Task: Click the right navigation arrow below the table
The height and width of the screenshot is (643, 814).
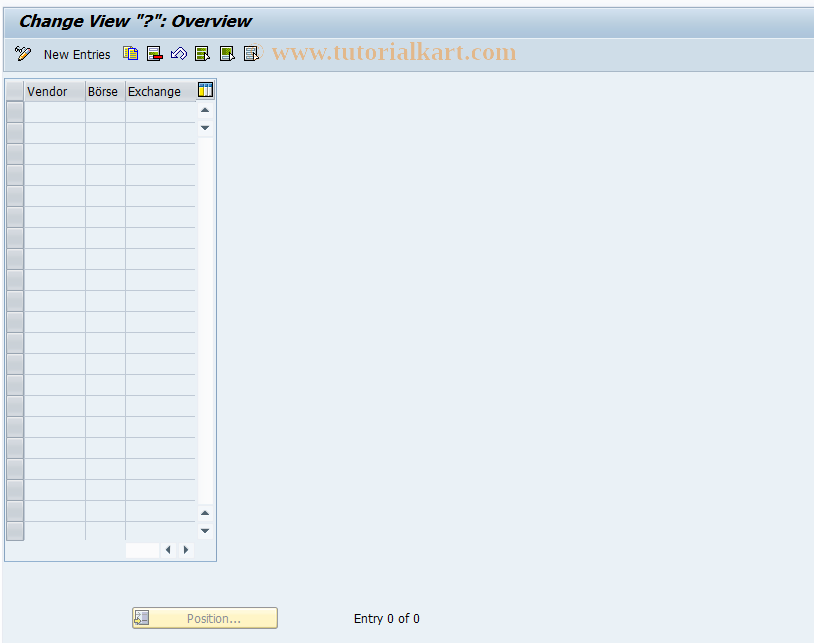Action: pyautogui.click(x=185, y=549)
